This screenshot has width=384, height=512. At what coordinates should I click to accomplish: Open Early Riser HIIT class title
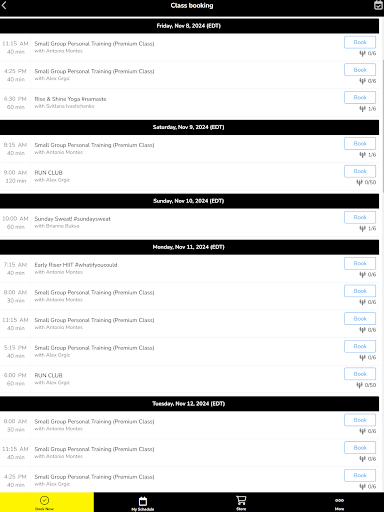76,265
